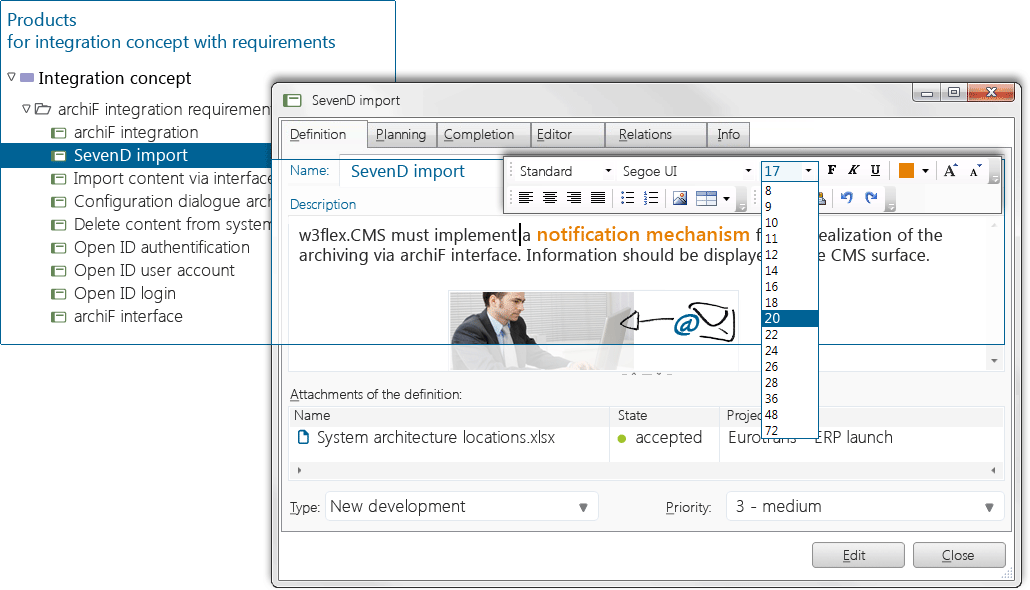Choose font size 14 from the list

click(x=790, y=271)
